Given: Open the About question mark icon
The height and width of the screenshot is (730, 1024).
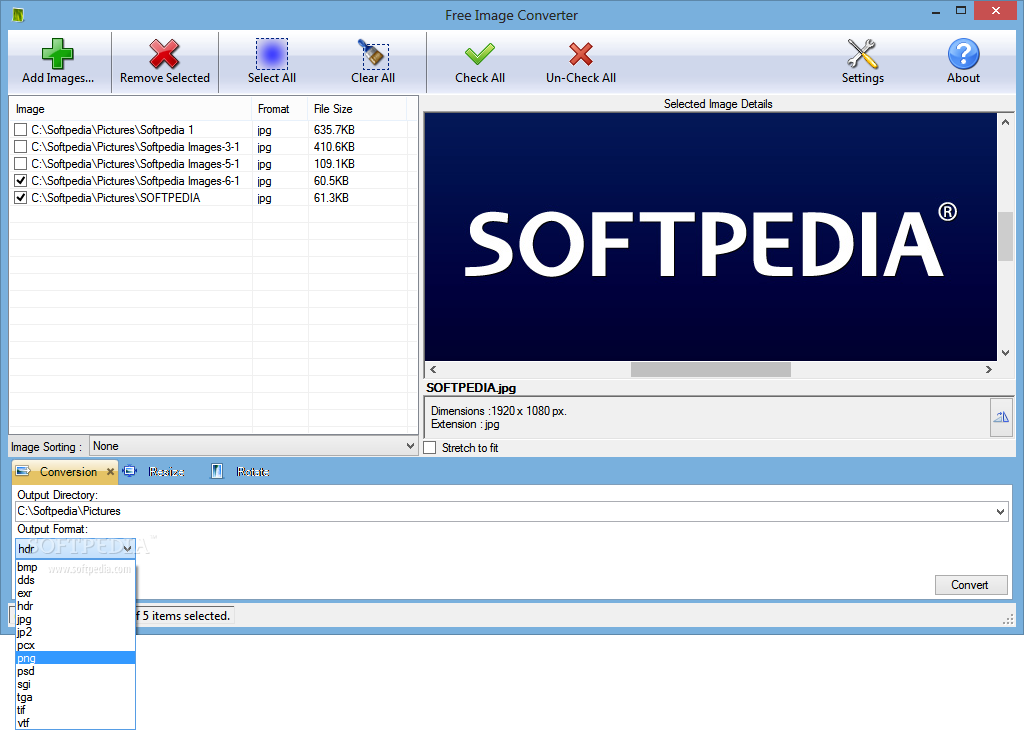Looking at the screenshot, I should tap(963, 54).
